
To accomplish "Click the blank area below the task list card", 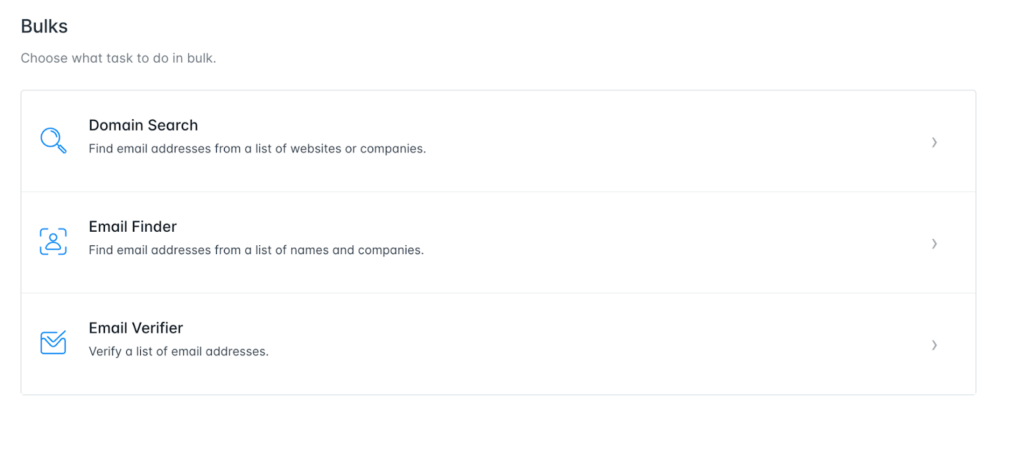I will click(x=498, y=425).
